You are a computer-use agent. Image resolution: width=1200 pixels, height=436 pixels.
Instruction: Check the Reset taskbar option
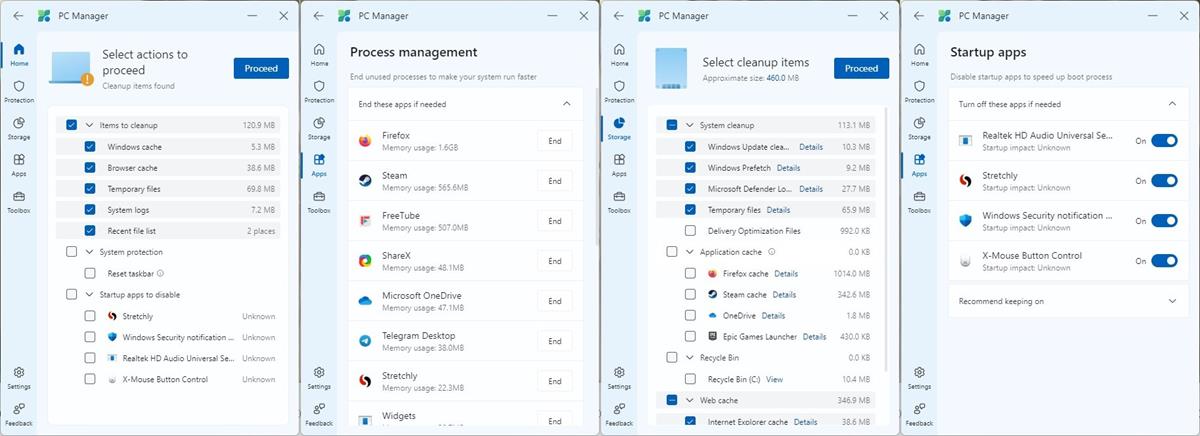[x=91, y=273]
